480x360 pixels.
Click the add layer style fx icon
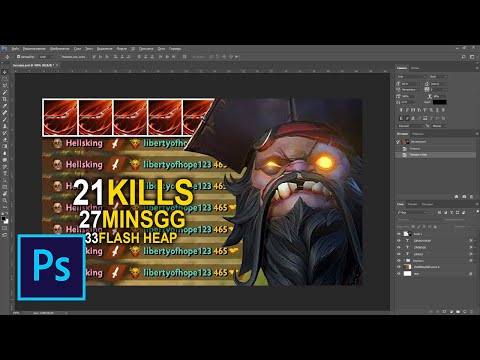pyautogui.click(x=438, y=312)
